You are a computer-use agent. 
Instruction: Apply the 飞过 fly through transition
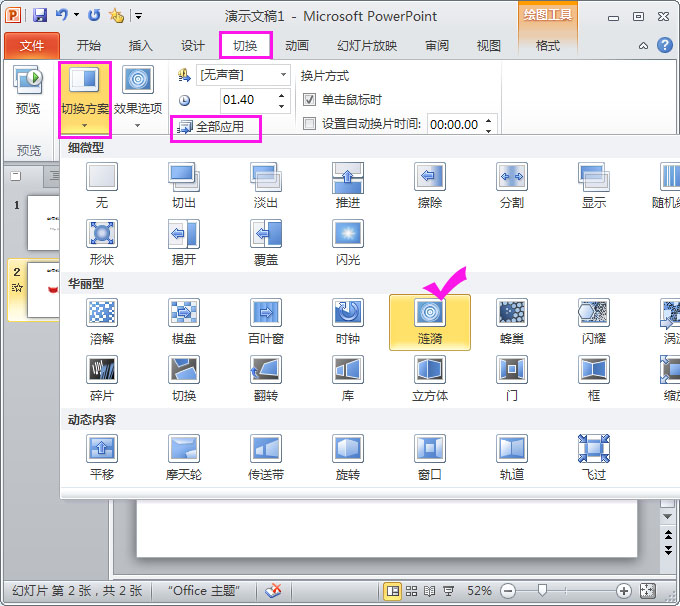coord(594,458)
